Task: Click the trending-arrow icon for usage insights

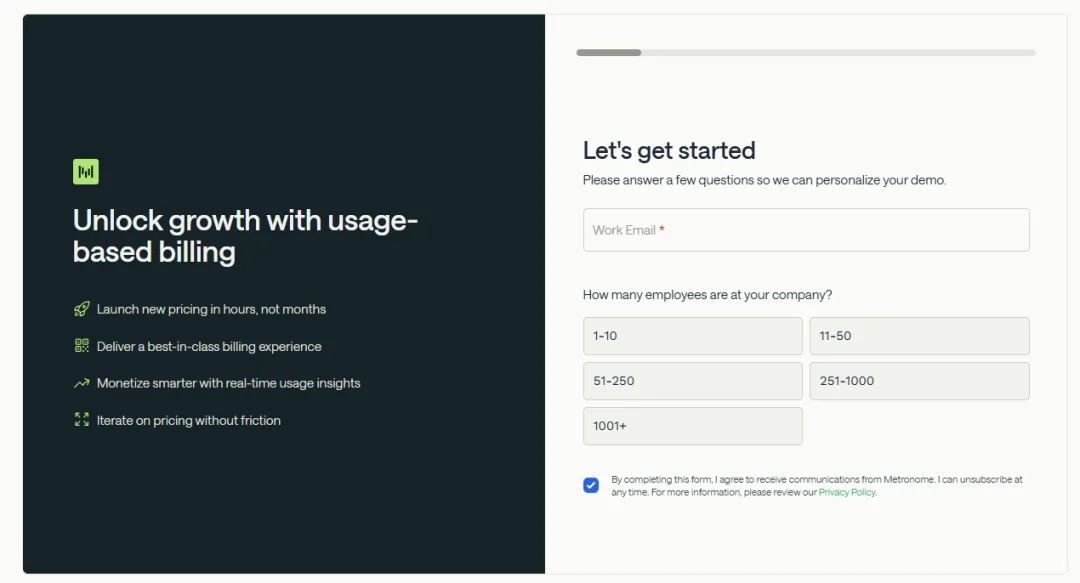Action: click(x=82, y=382)
